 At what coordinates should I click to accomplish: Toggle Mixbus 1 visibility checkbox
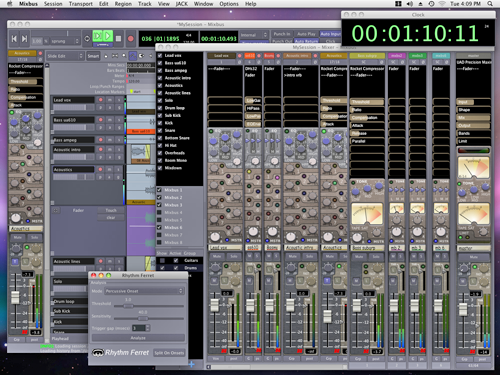(159, 190)
